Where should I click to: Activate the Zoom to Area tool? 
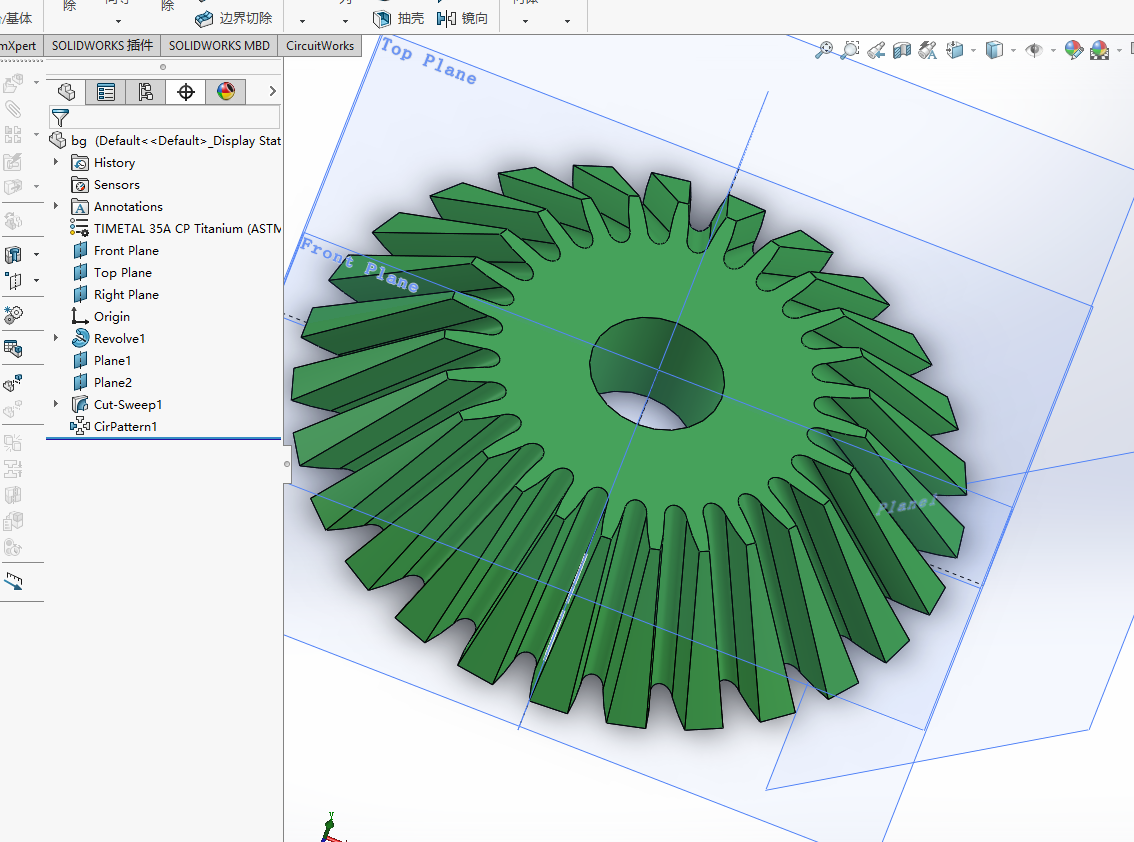pos(850,49)
